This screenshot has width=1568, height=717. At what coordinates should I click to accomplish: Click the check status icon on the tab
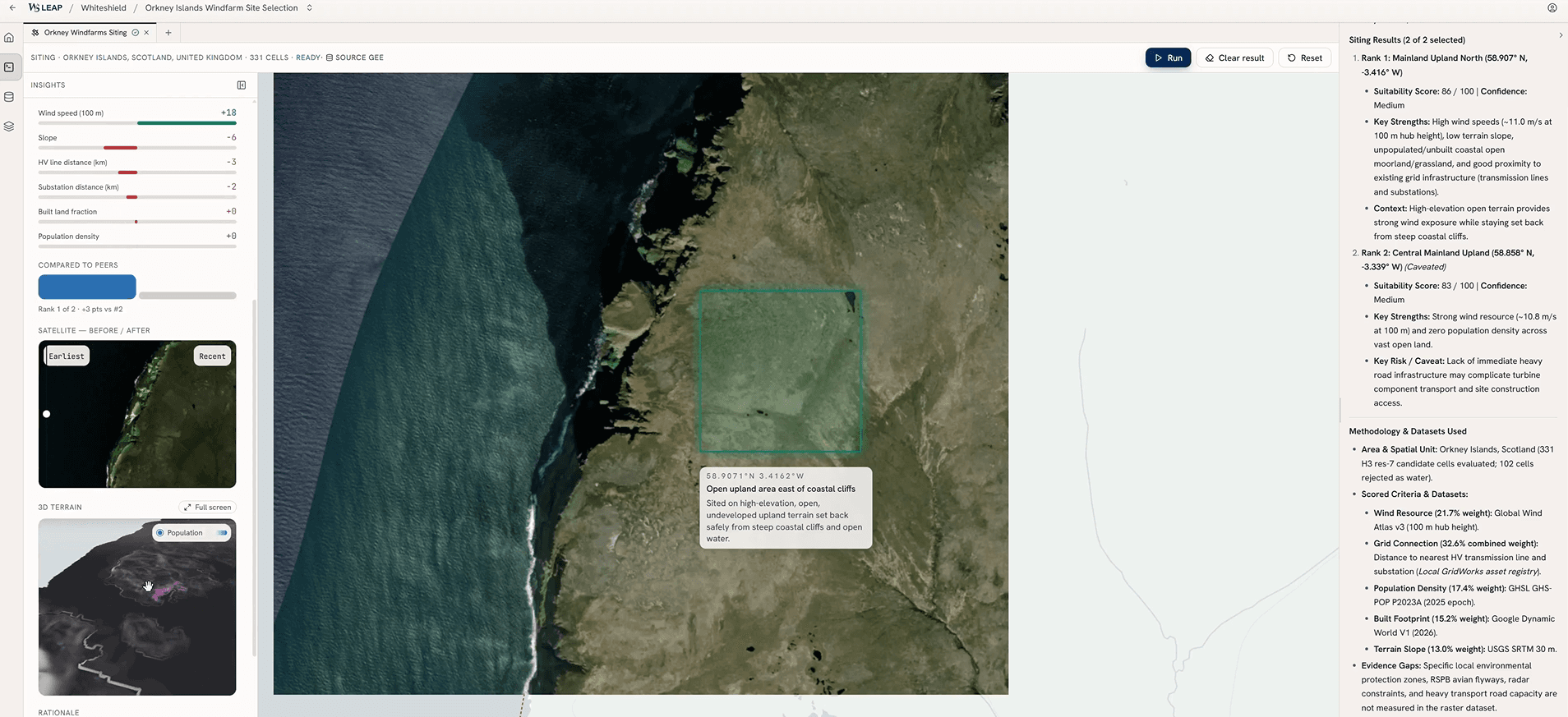(136, 33)
